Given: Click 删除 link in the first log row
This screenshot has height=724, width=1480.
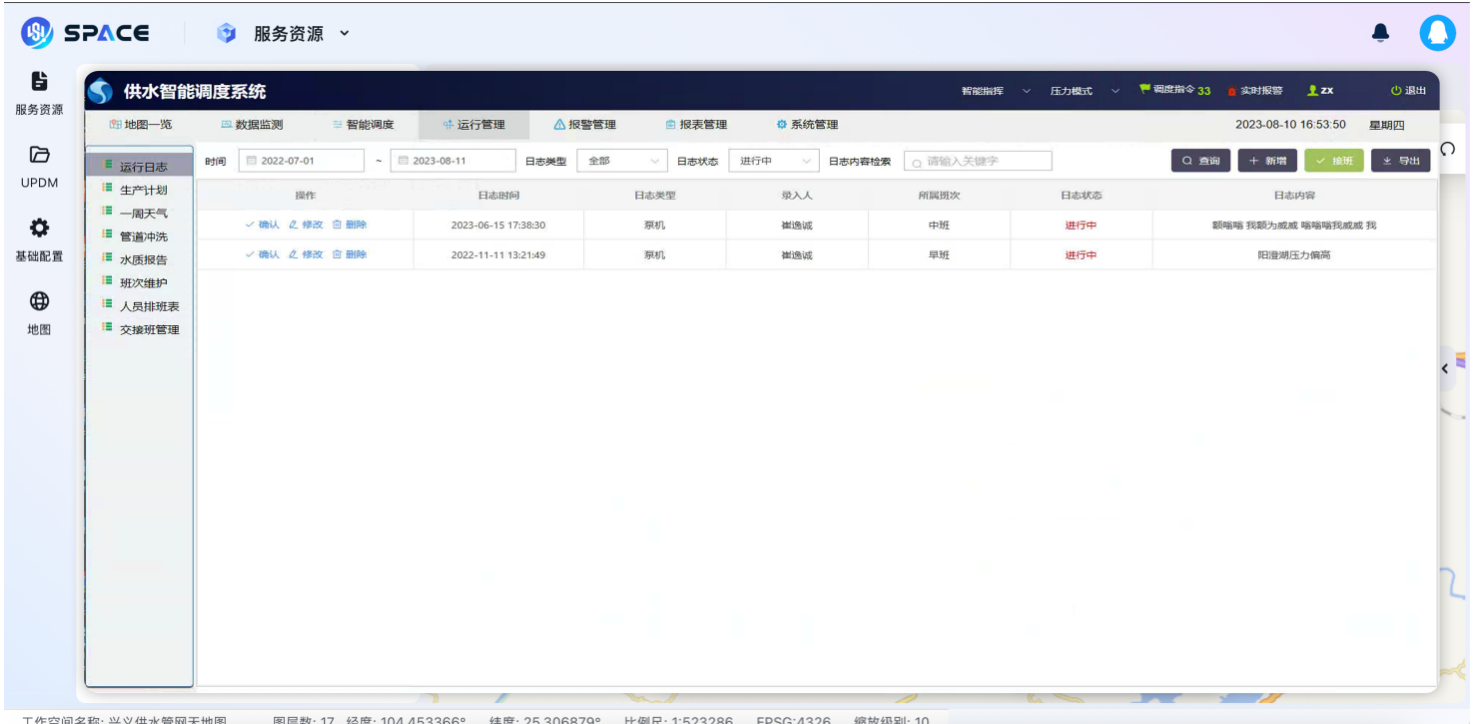Looking at the screenshot, I should pos(350,225).
